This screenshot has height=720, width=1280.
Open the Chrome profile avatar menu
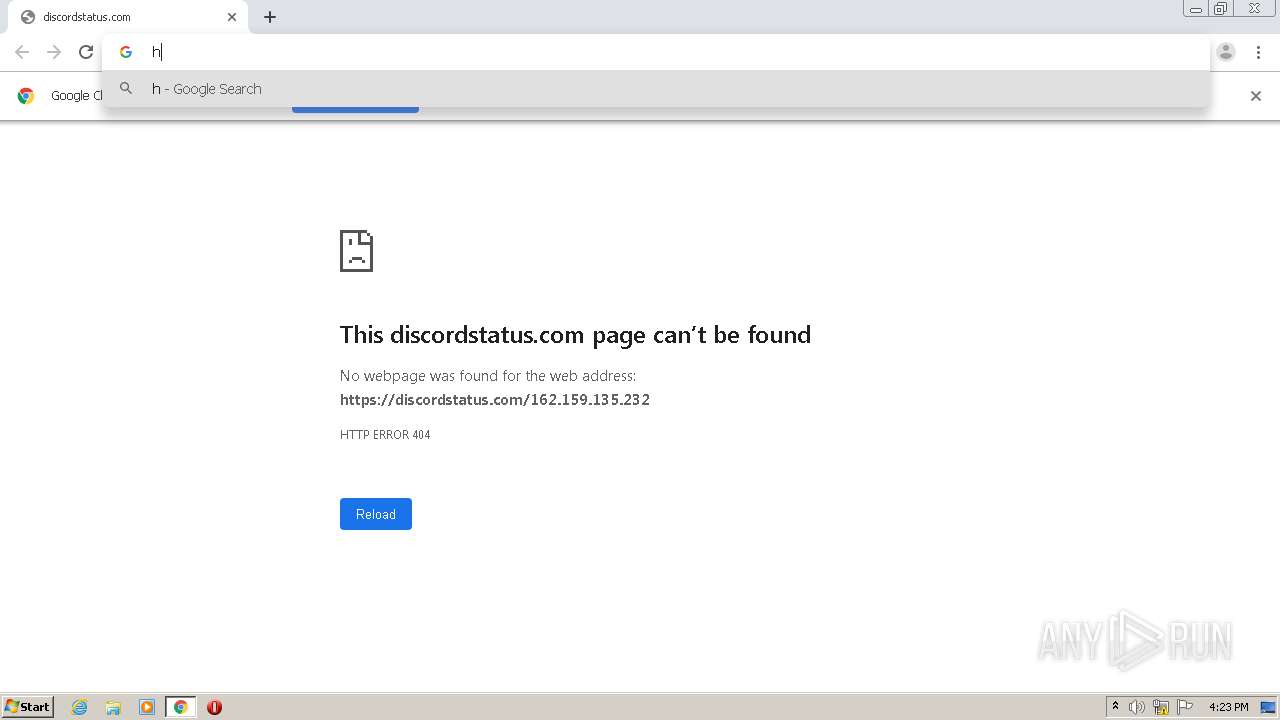click(1226, 52)
